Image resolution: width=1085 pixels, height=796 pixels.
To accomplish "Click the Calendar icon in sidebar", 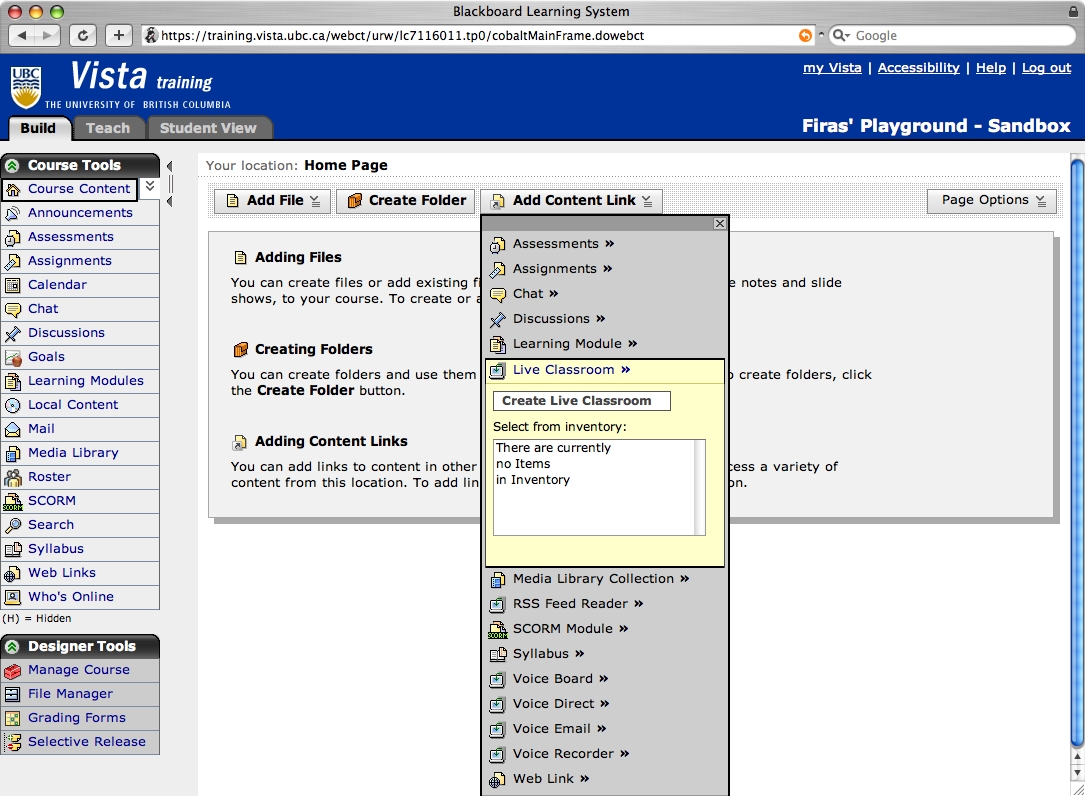I will coord(12,285).
